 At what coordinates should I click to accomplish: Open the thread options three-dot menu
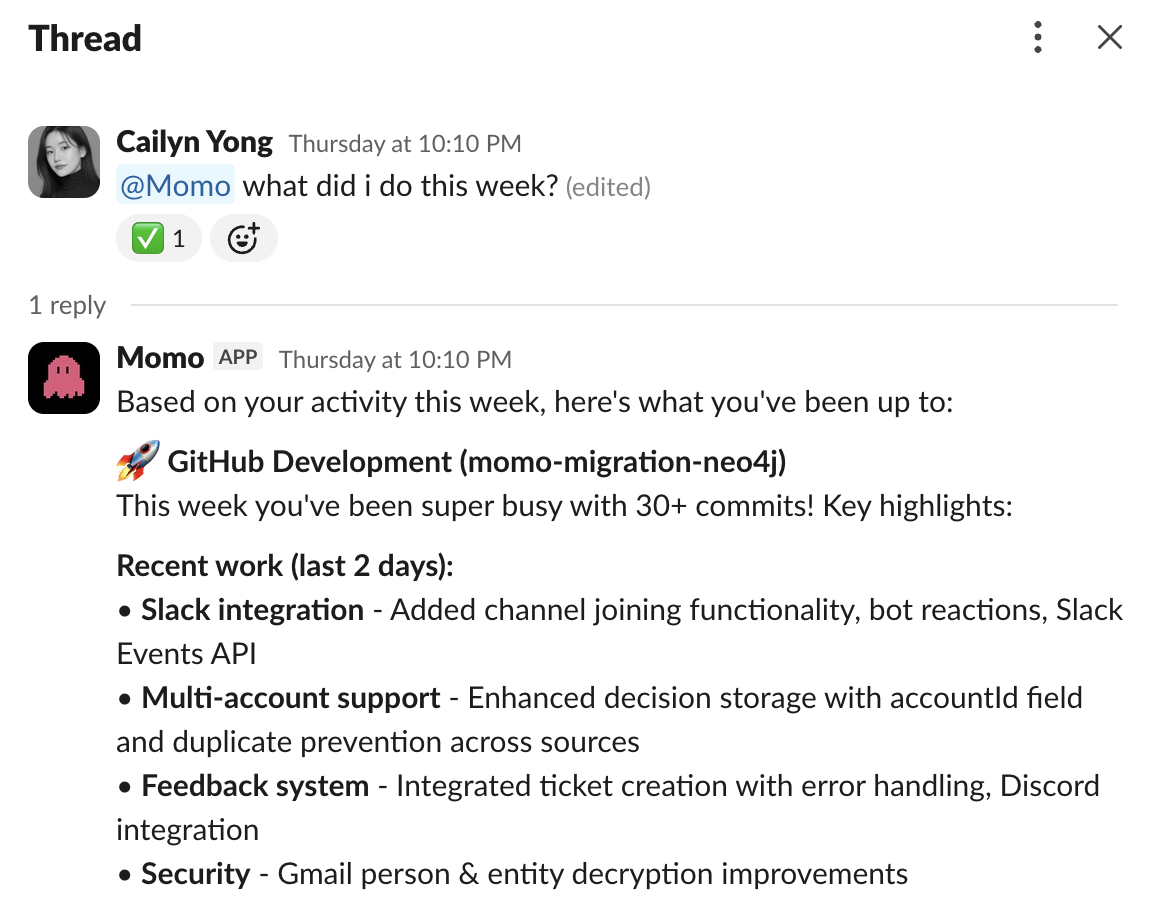pos(1038,37)
